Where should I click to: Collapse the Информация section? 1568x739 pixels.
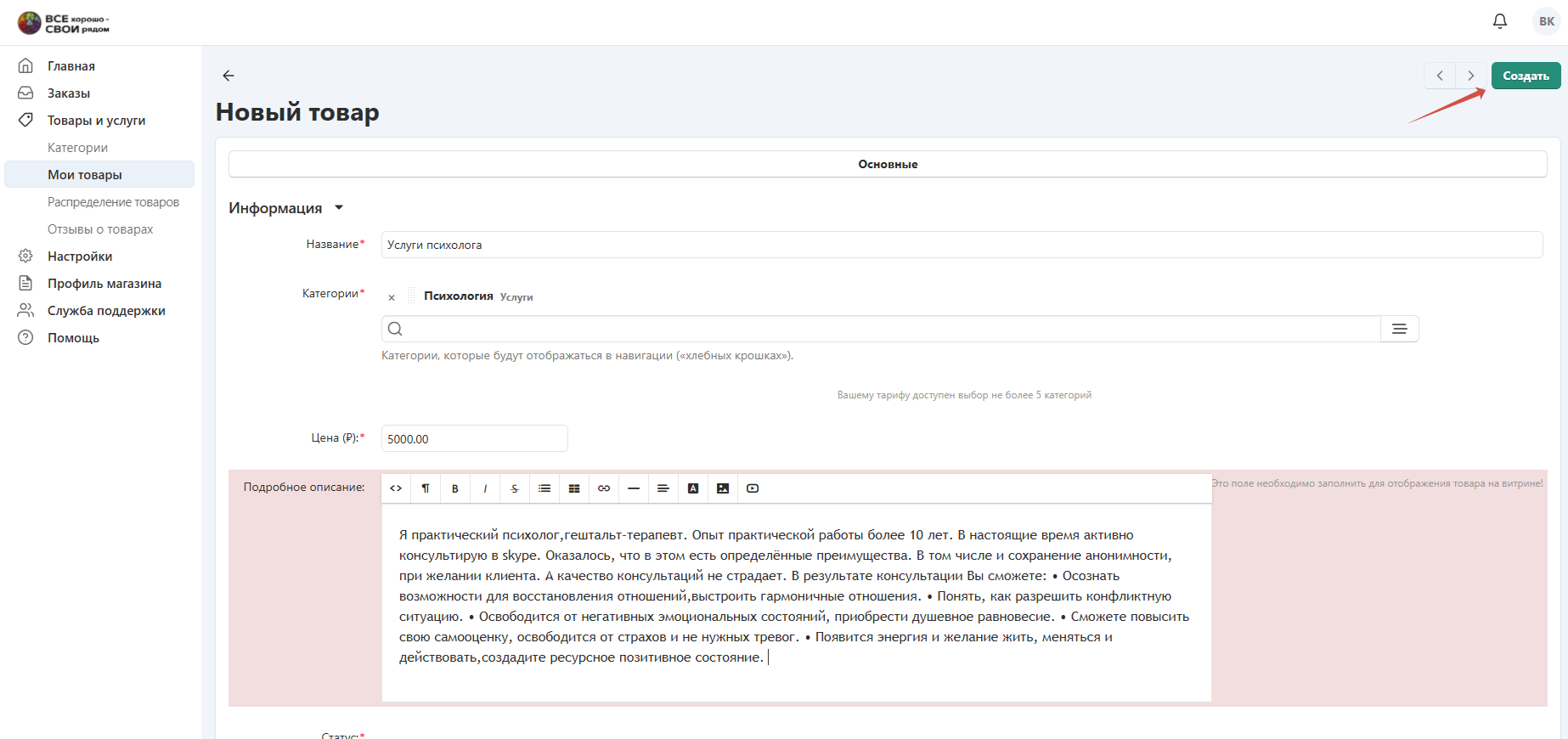pyautogui.click(x=339, y=208)
